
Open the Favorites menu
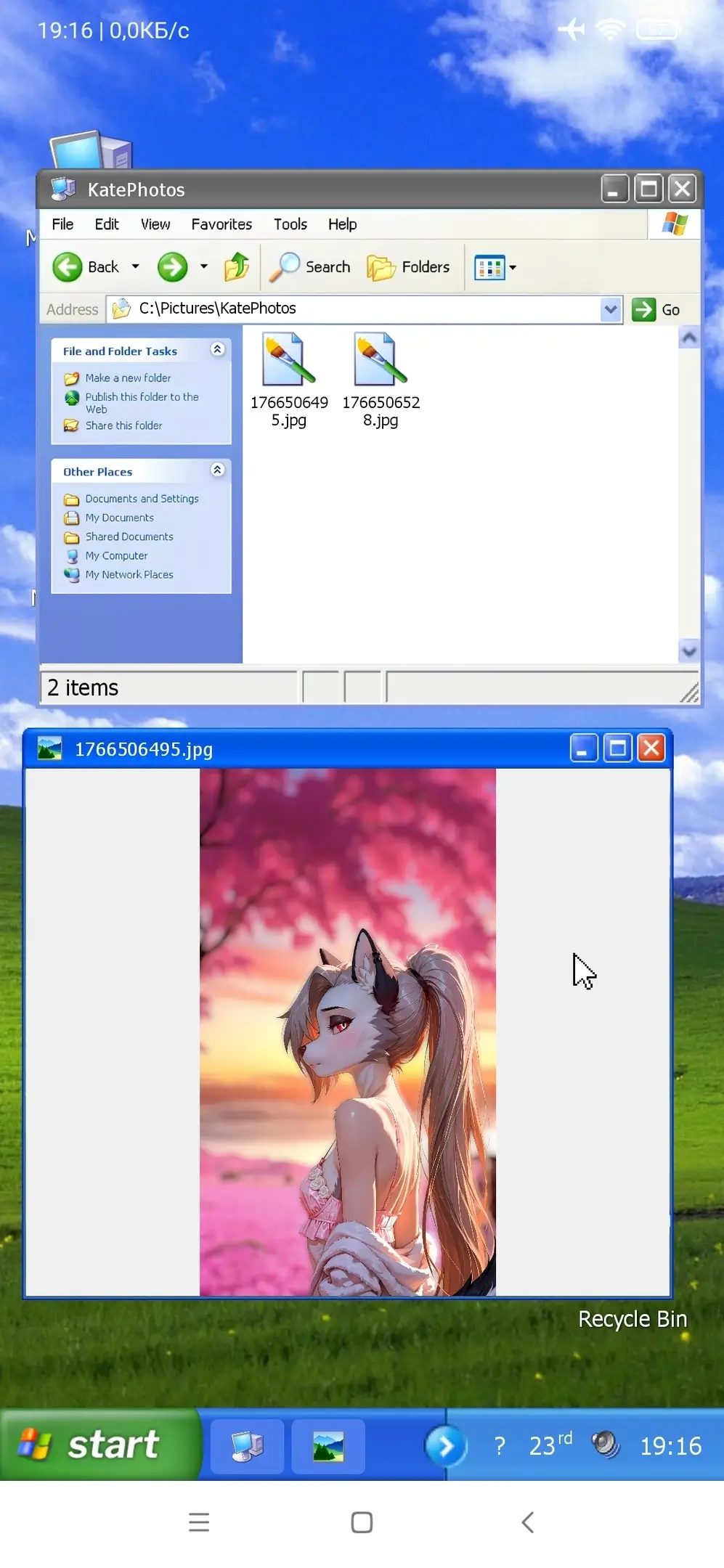click(221, 224)
